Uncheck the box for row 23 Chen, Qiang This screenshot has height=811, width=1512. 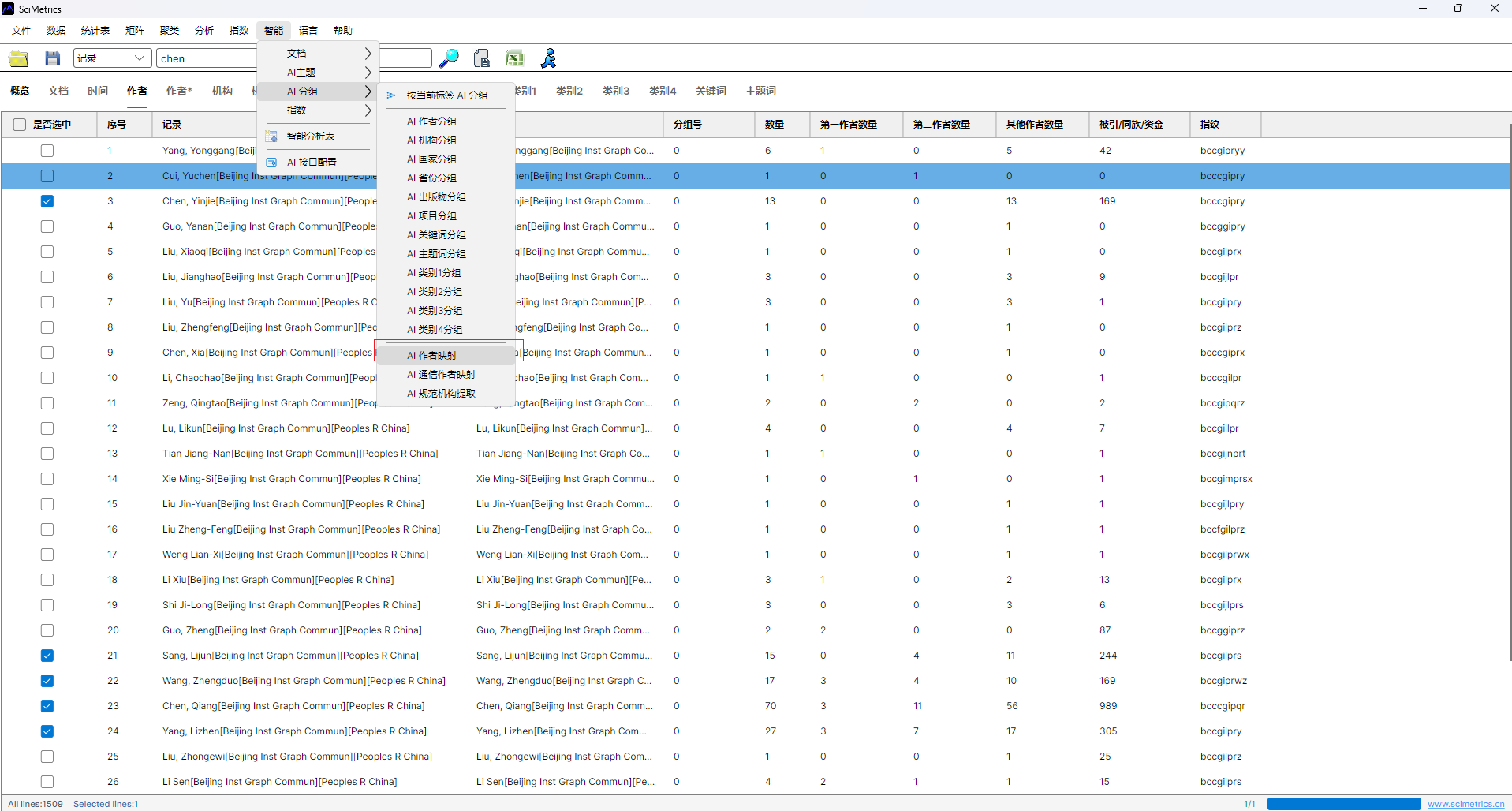click(47, 706)
